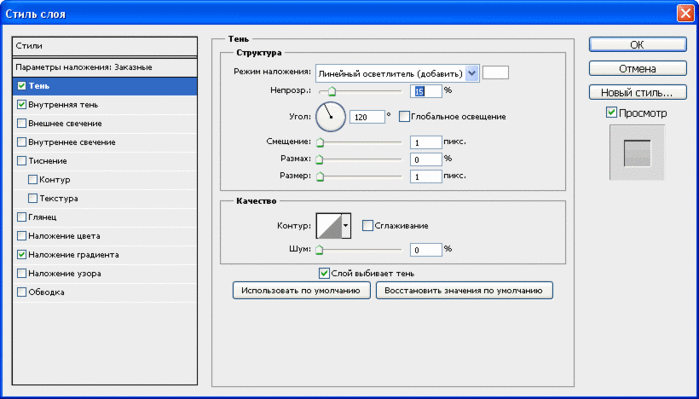This screenshot has height=399, width=699.
Task: Select Параметры наложения: Заказные
Action: pos(105,68)
